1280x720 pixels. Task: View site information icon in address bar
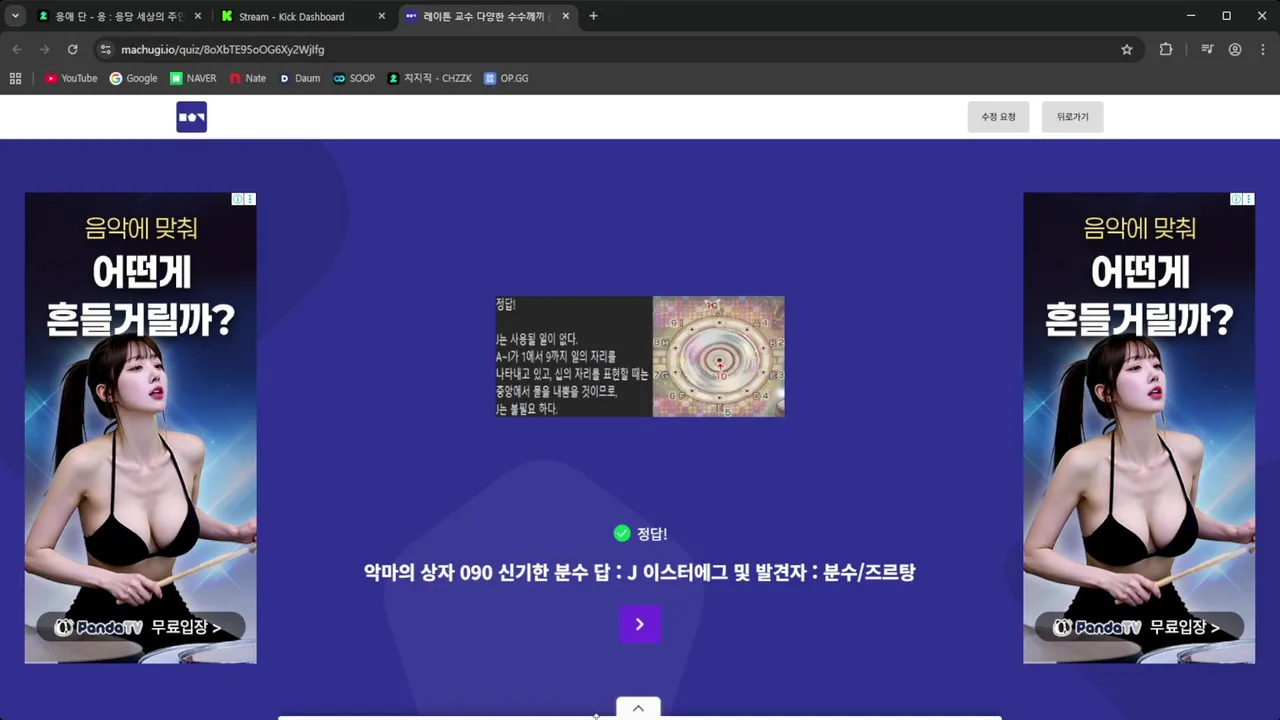(106, 49)
